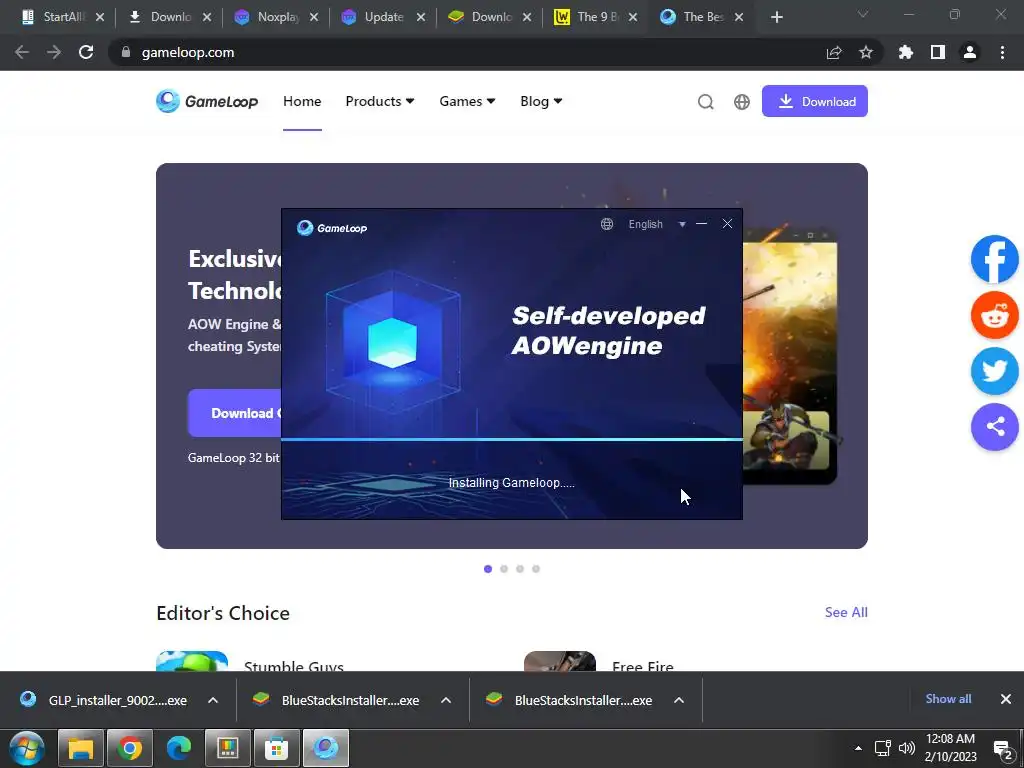Open the English language dropdown in installer
The image size is (1024, 768).
[x=656, y=224]
